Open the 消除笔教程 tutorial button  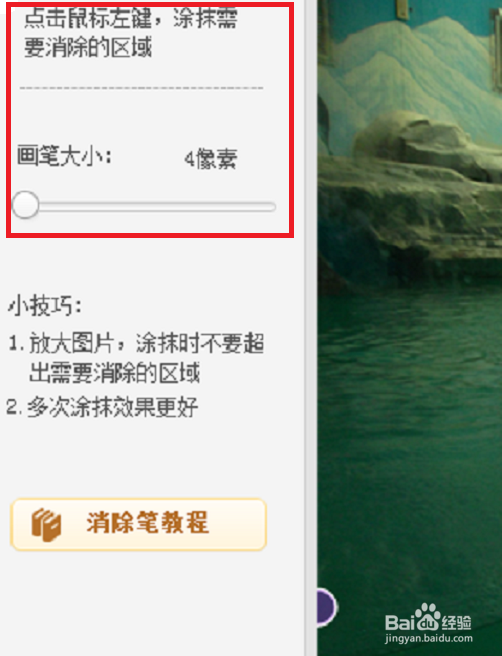point(138,524)
